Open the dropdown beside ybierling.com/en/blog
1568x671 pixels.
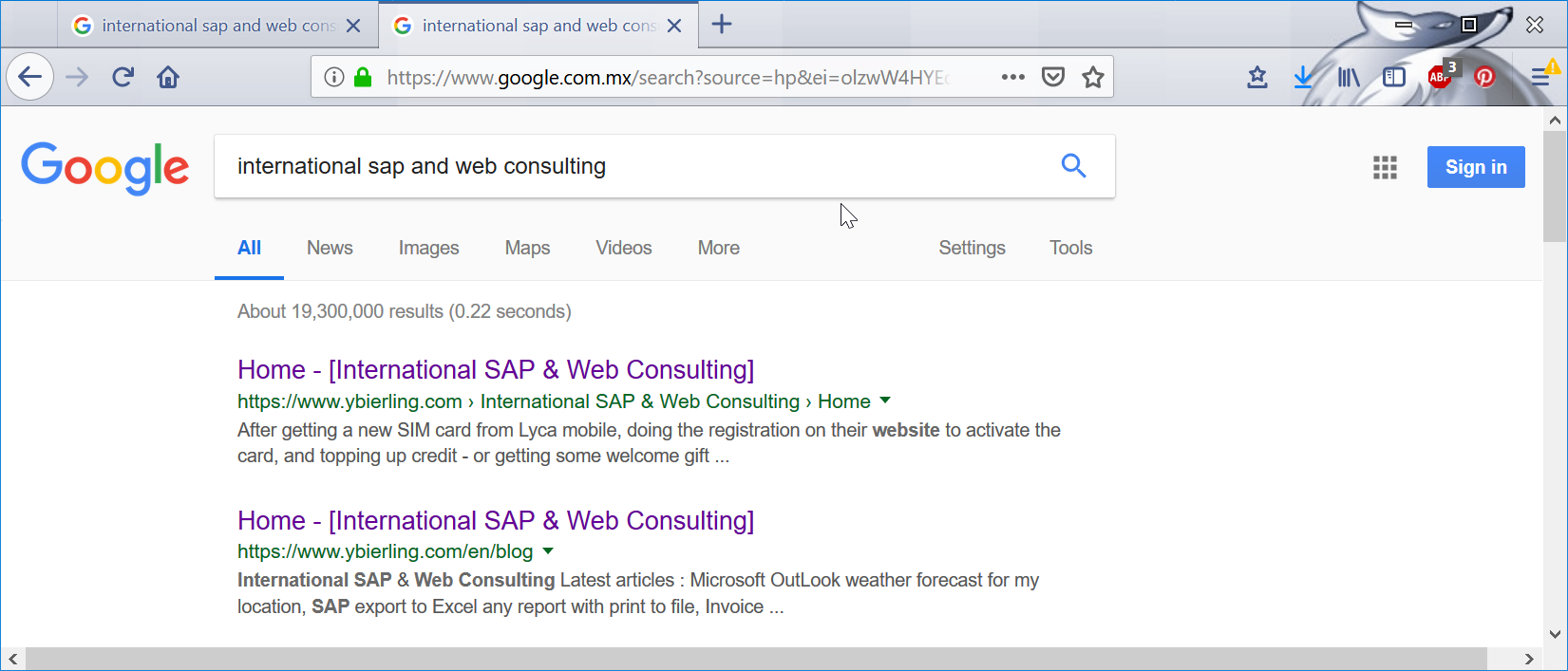click(x=548, y=551)
